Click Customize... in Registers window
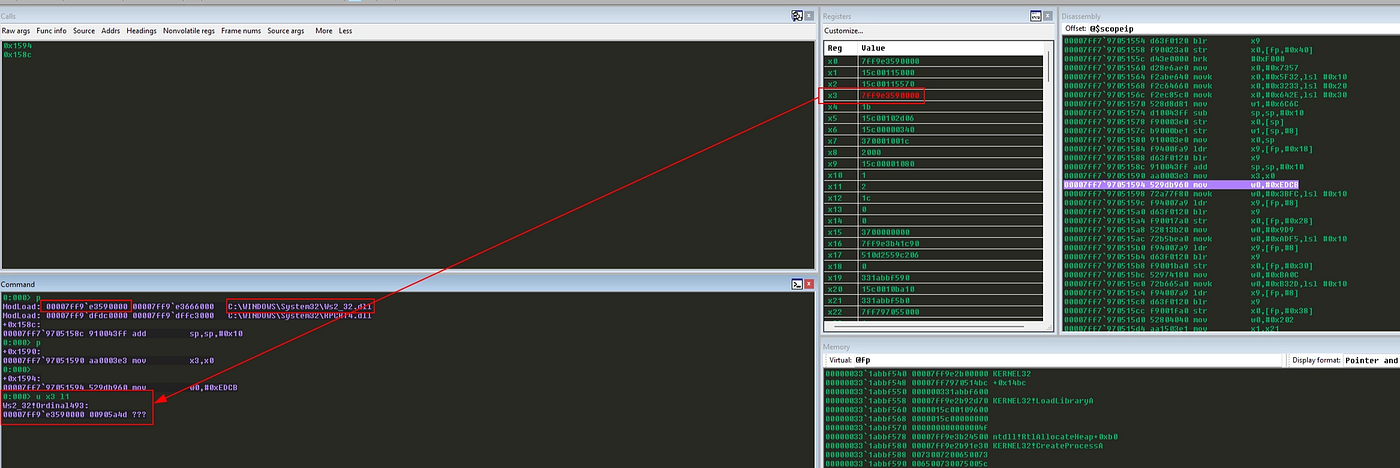The image size is (1400, 468). pyautogui.click(x=843, y=31)
